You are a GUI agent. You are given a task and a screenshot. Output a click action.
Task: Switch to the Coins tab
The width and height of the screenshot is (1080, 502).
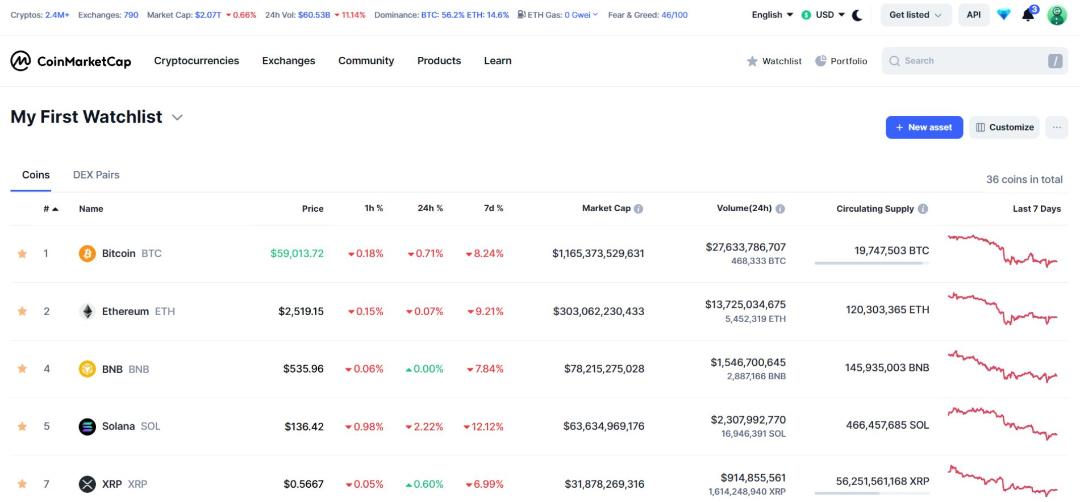click(36, 175)
